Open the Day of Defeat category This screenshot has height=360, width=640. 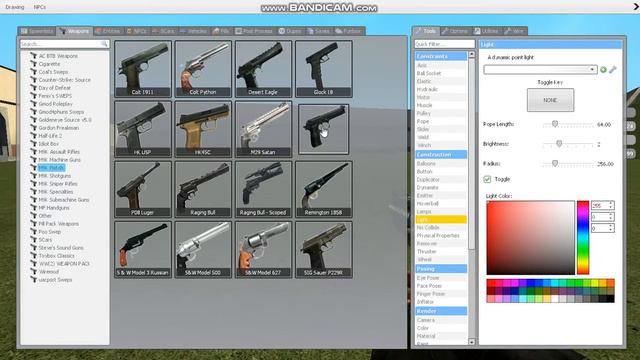(x=55, y=88)
